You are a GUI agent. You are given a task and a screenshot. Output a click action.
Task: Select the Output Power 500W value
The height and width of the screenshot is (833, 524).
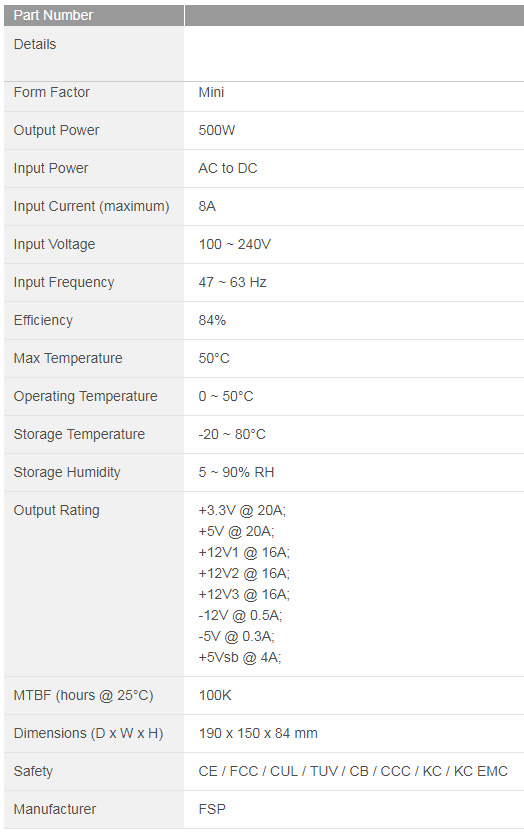[x=216, y=130]
